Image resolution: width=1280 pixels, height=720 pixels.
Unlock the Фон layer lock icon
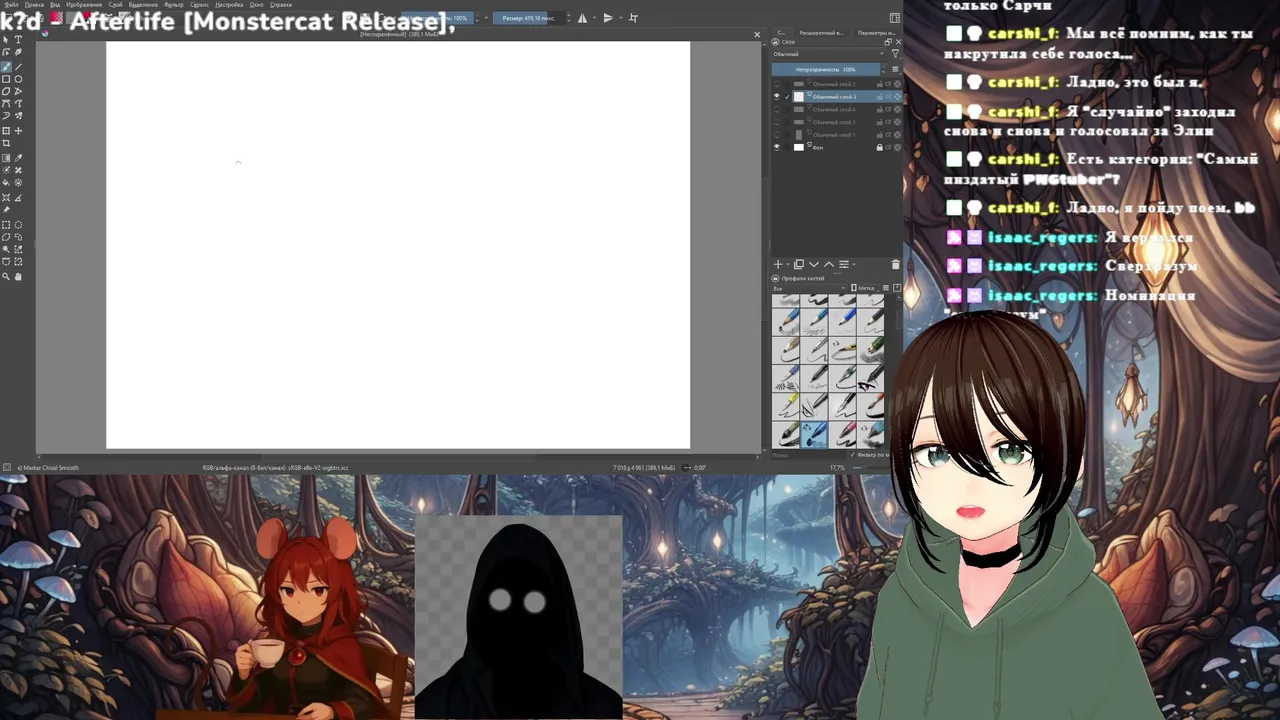coord(880,148)
